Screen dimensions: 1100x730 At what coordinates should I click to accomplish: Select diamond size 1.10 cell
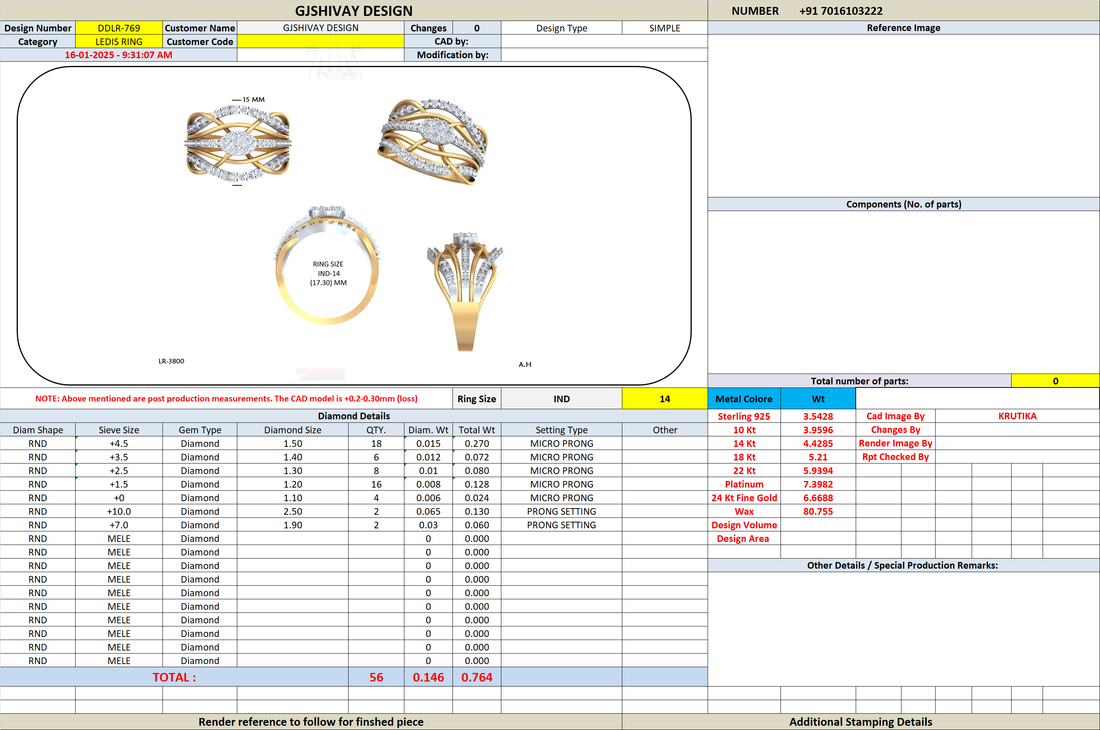coord(293,498)
